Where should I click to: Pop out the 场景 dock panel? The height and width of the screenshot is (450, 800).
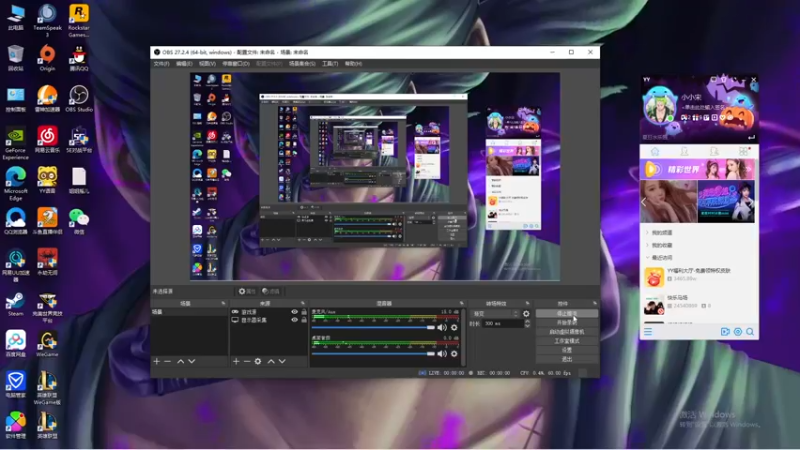tap(223, 304)
